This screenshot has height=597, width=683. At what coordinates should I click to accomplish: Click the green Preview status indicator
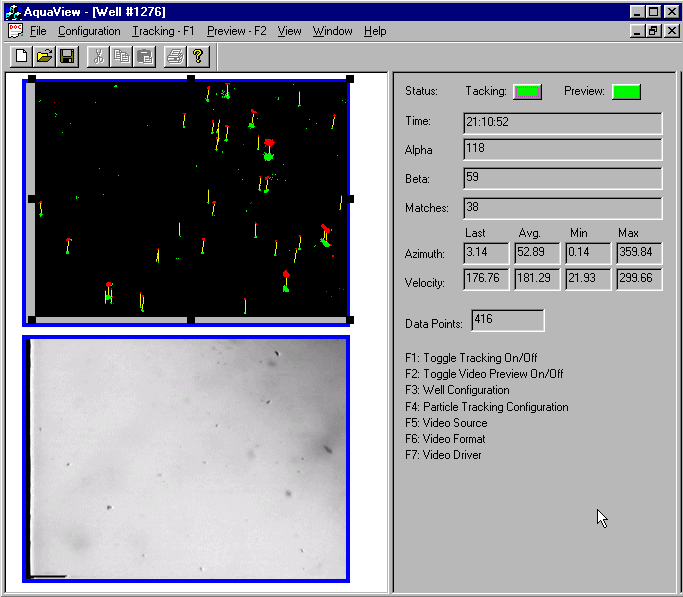point(626,92)
